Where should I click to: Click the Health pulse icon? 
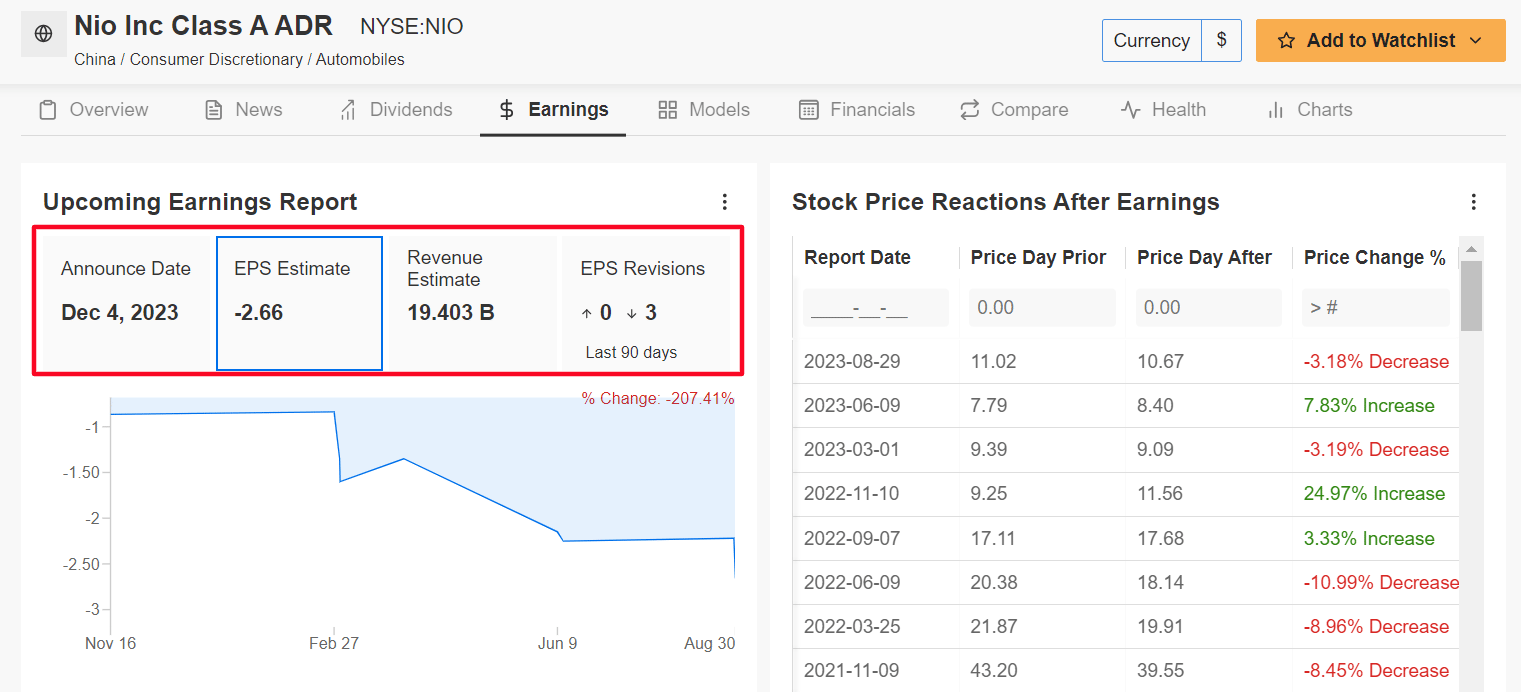pyautogui.click(x=1131, y=110)
